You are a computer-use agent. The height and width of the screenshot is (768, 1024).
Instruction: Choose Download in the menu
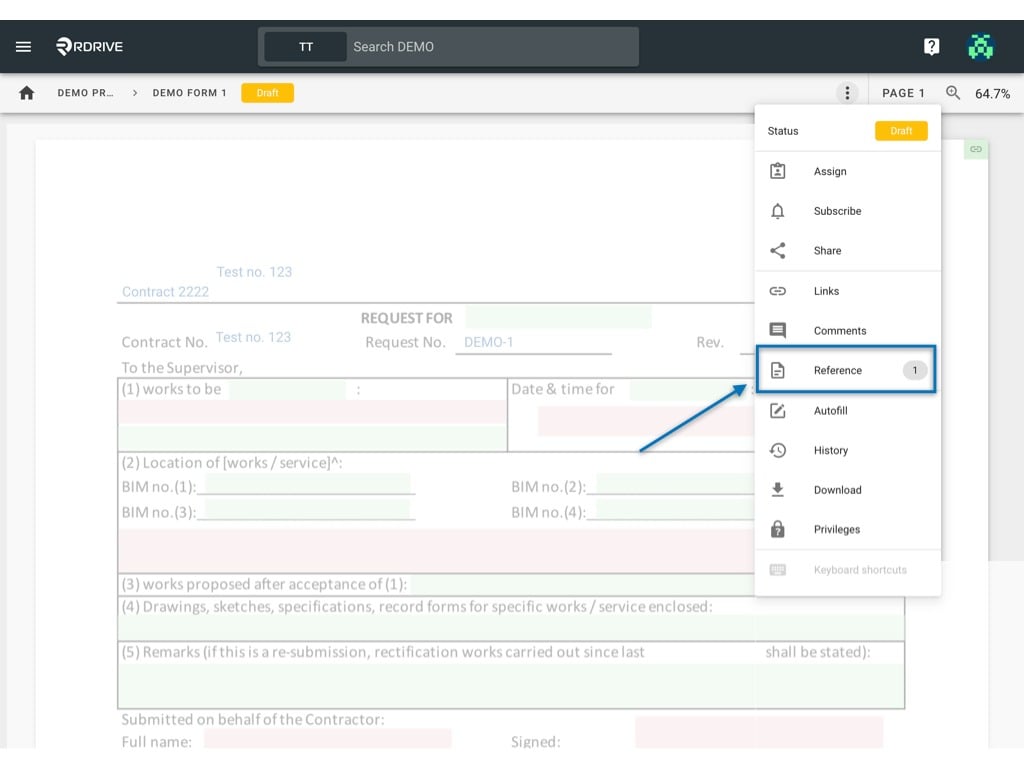[x=848, y=490]
